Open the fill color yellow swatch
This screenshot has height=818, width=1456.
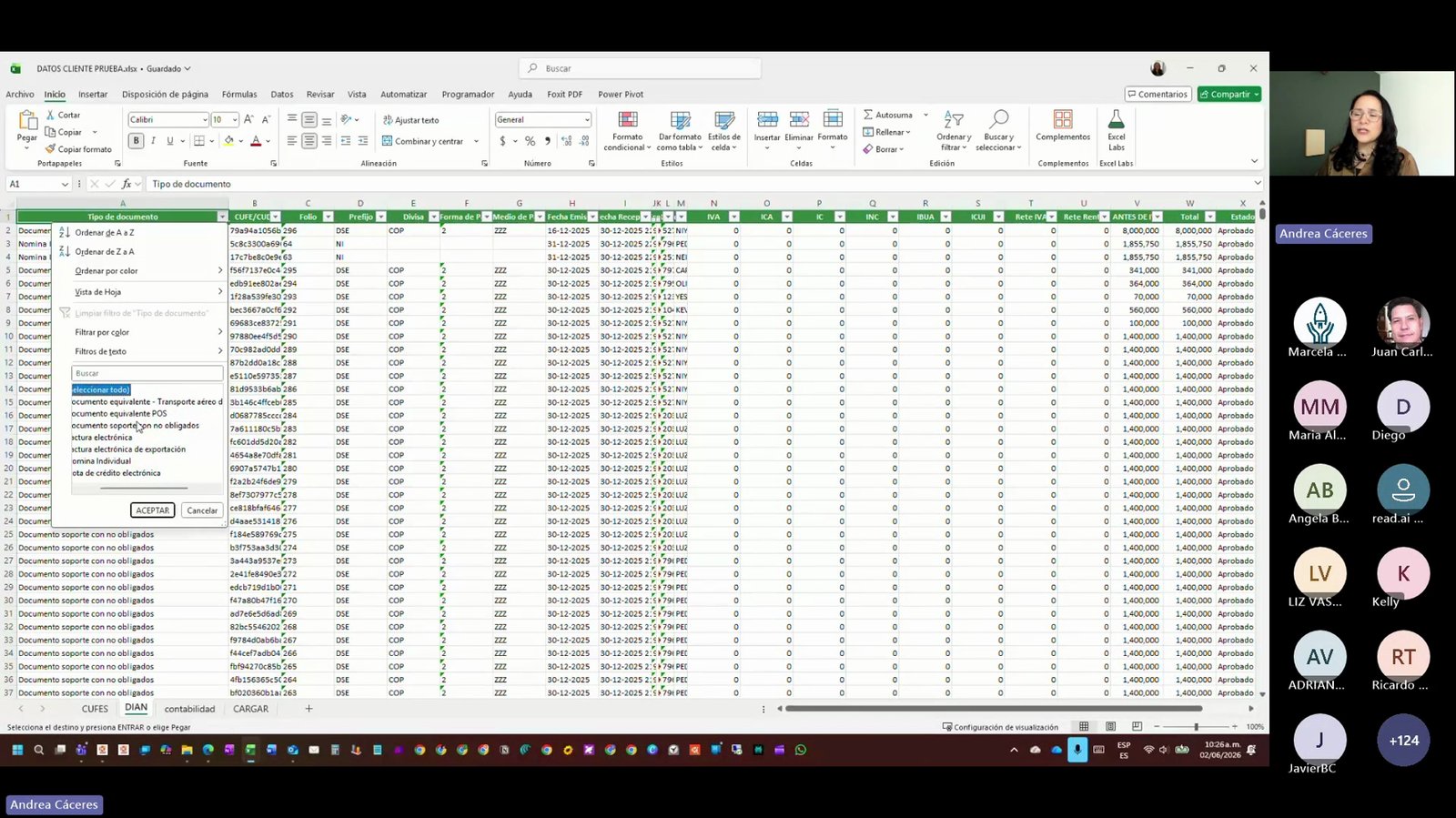pyautogui.click(x=228, y=141)
